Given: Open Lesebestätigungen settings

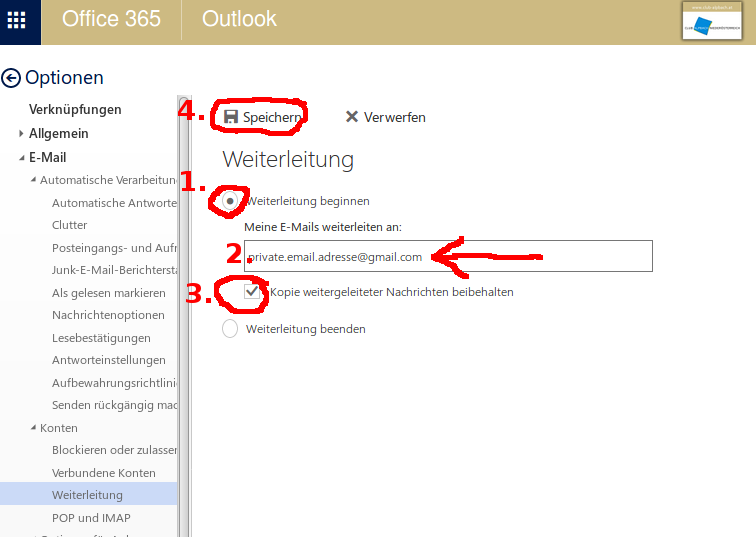Looking at the screenshot, I should [101, 338].
